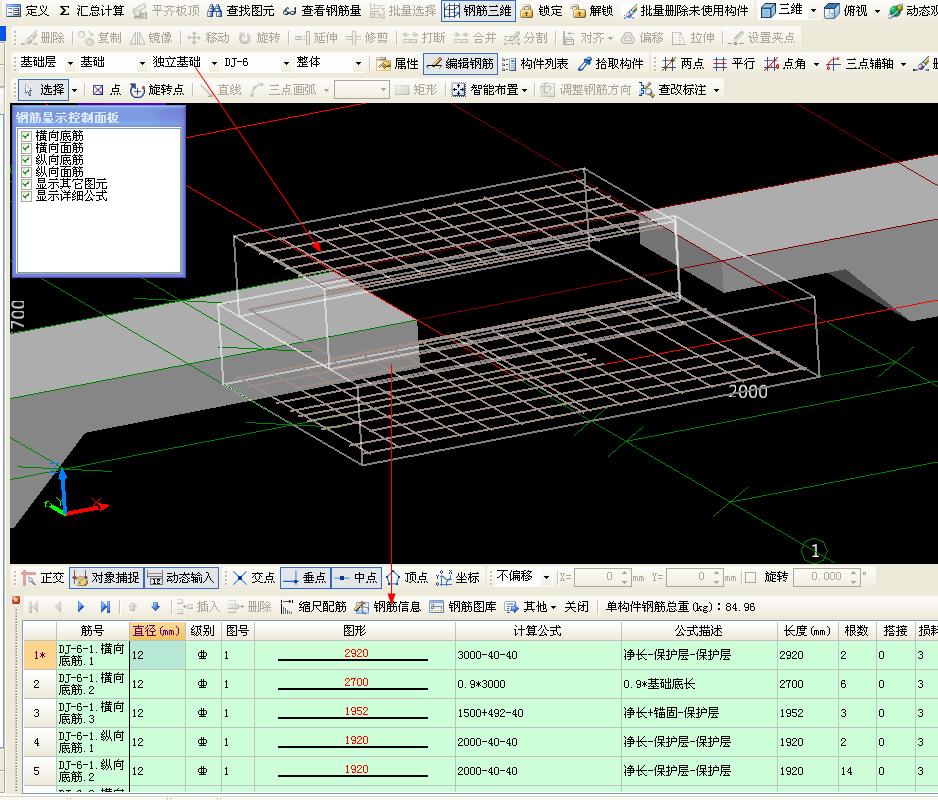This screenshot has height=800, width=938.
Task: Toggle 中点 midpoint snap
Action: click(357, 577)
